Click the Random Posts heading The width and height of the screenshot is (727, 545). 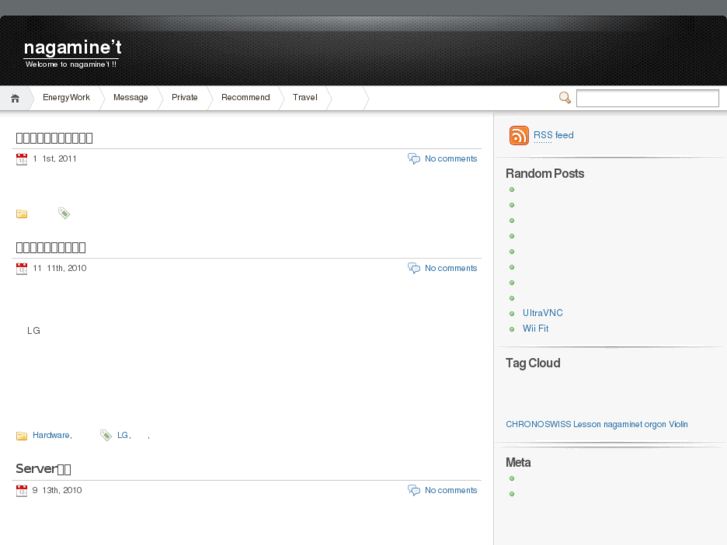point(545,173)
